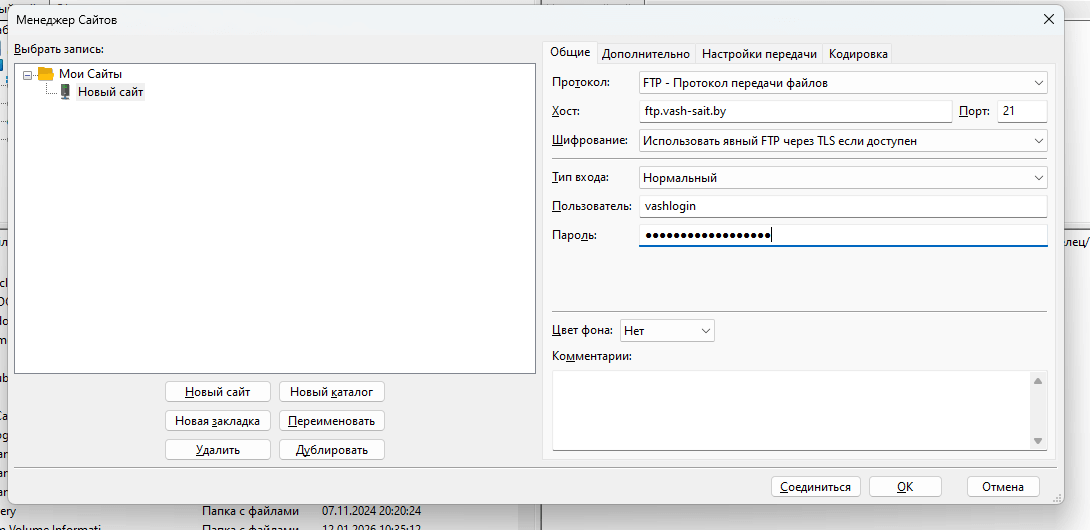1090x530 pixels.
Task: Click the Удалить button
Action: pos(218,449)
